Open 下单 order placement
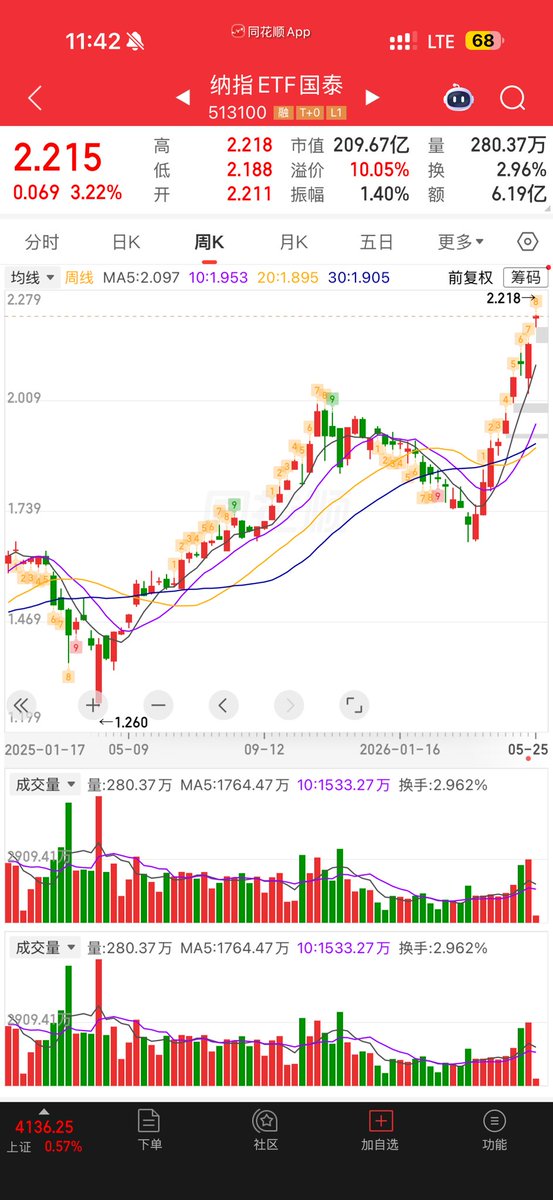The height and width of the screenshot is (1200, 553). (x=149, y=1130)
